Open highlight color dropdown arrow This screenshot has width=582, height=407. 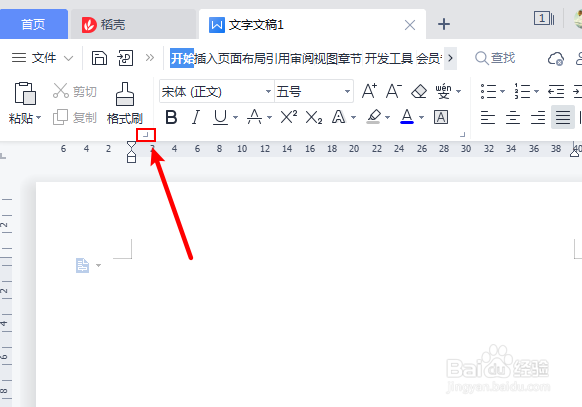pos(388,118)
